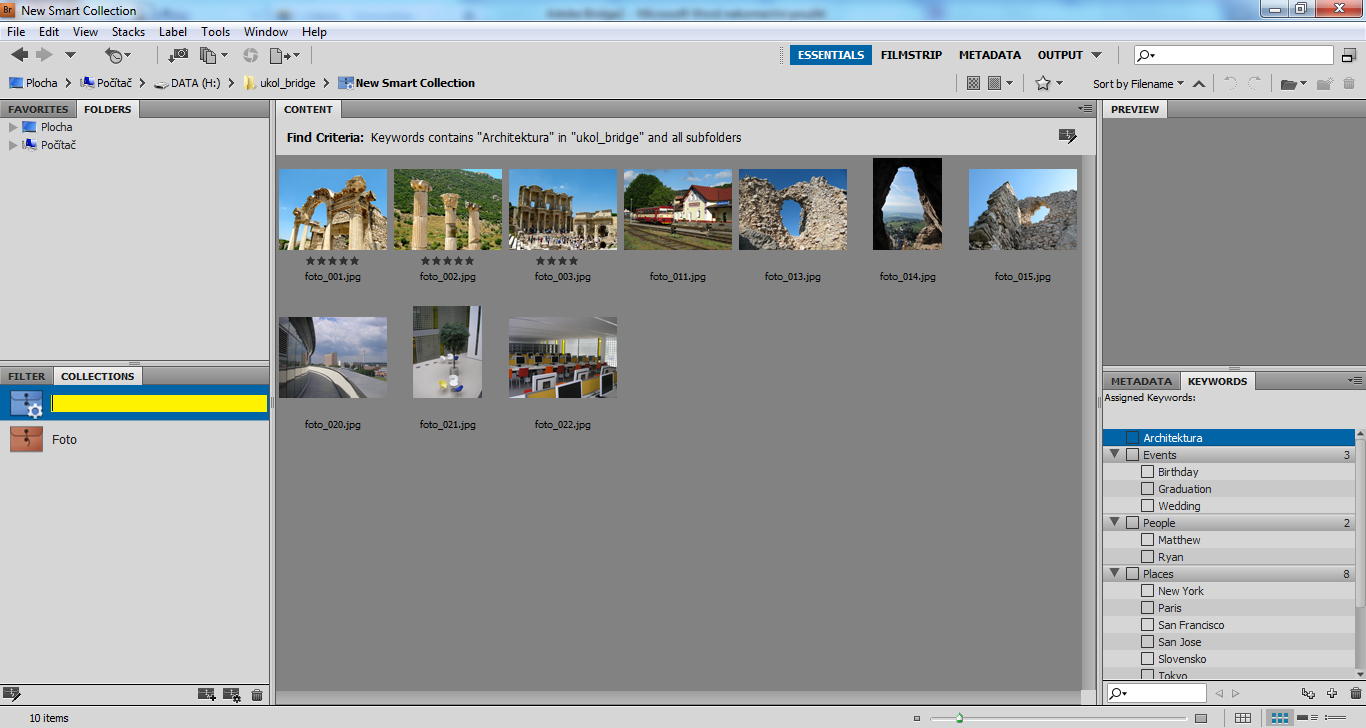Viewport: 1366px width, 728px height.
Task: Switch to the Filter panel tab
Action: (27, 376)
